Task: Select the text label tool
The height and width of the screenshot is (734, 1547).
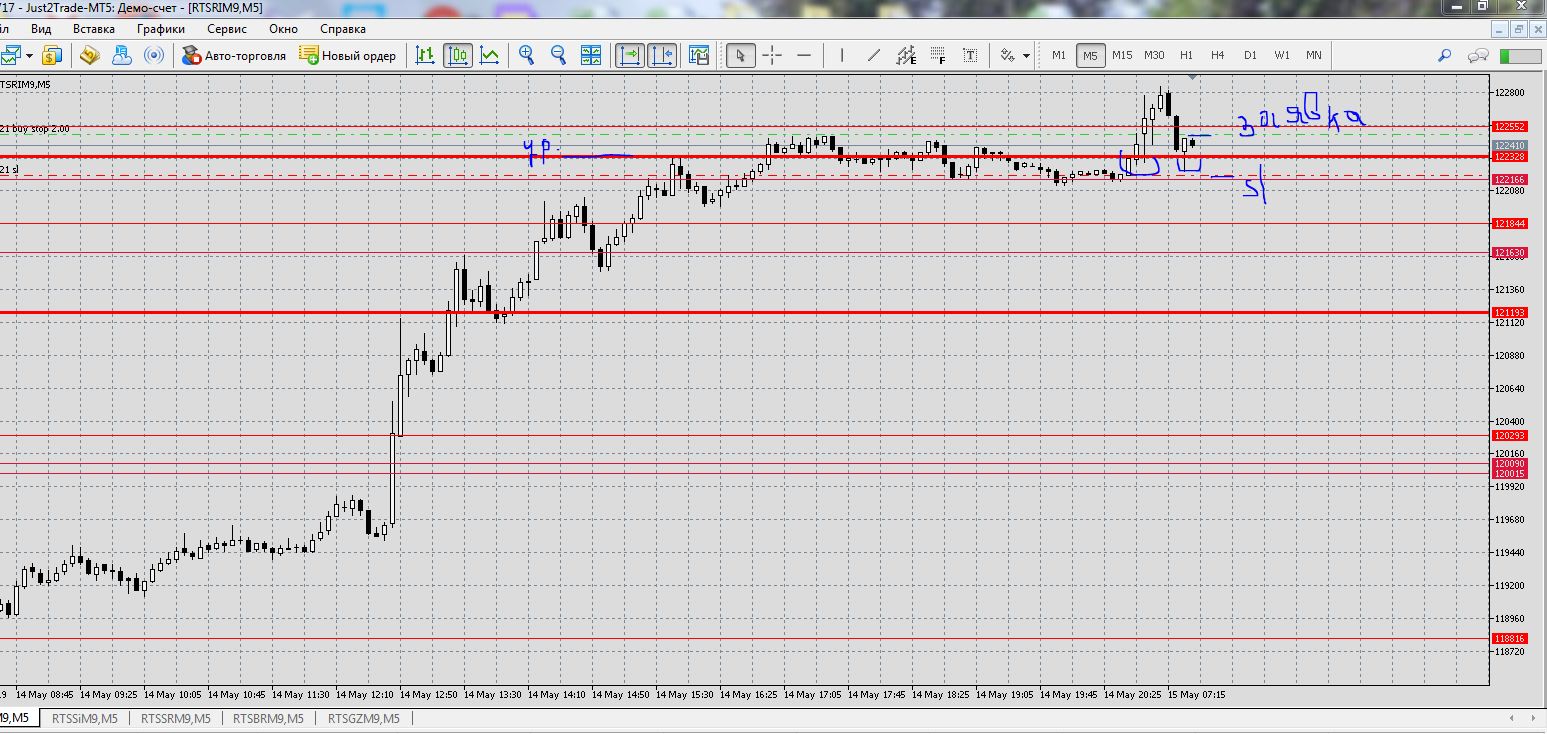Action: tap(970, 55)
